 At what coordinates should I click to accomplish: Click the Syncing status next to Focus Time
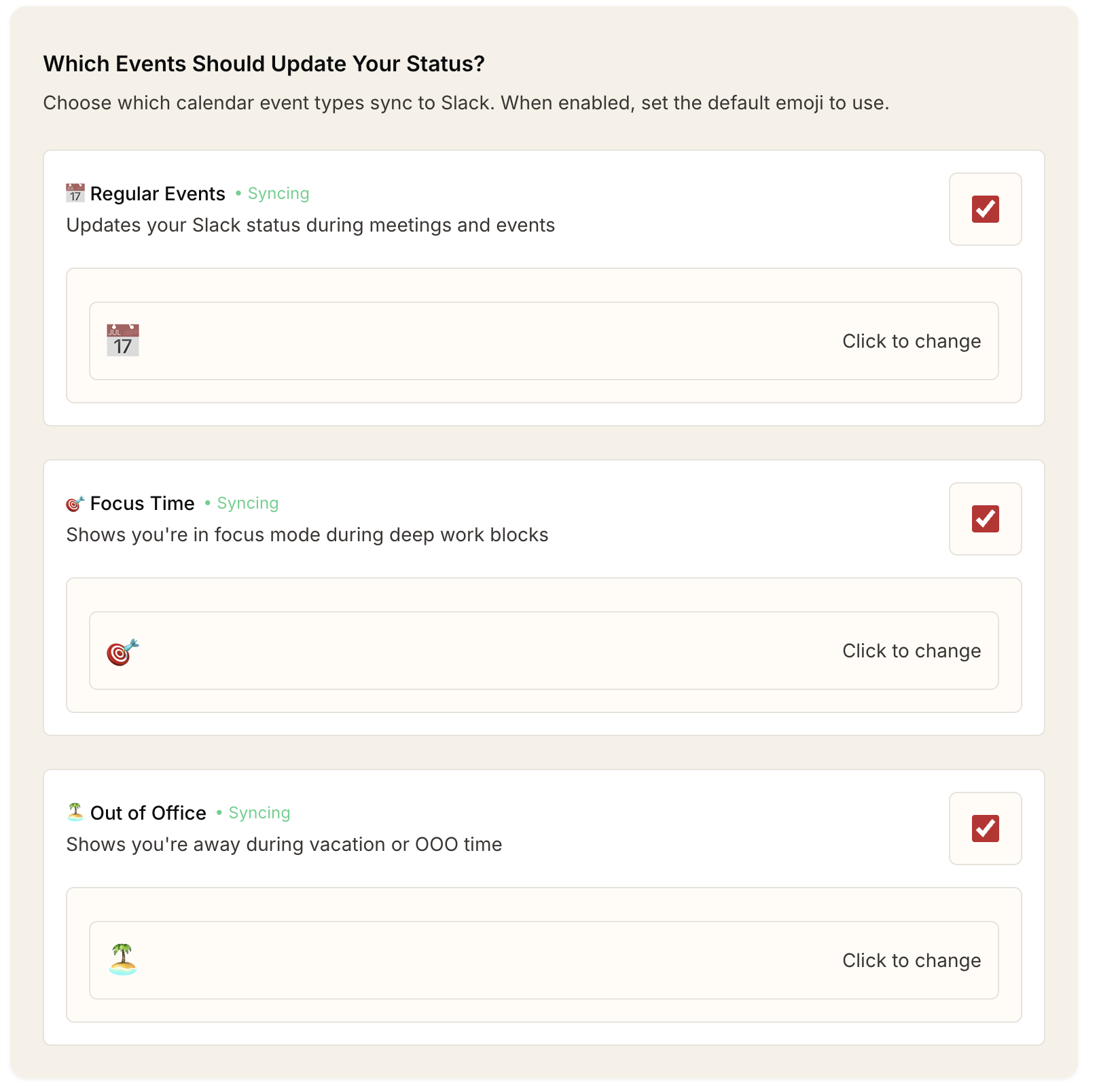247,503
